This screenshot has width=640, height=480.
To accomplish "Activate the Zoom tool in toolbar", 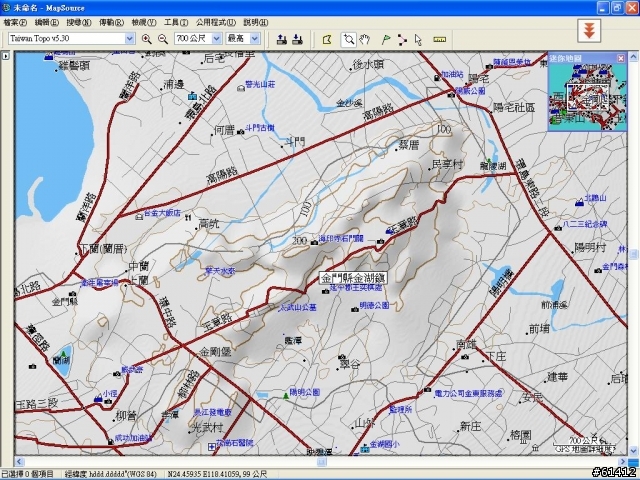I will [349, 40].
